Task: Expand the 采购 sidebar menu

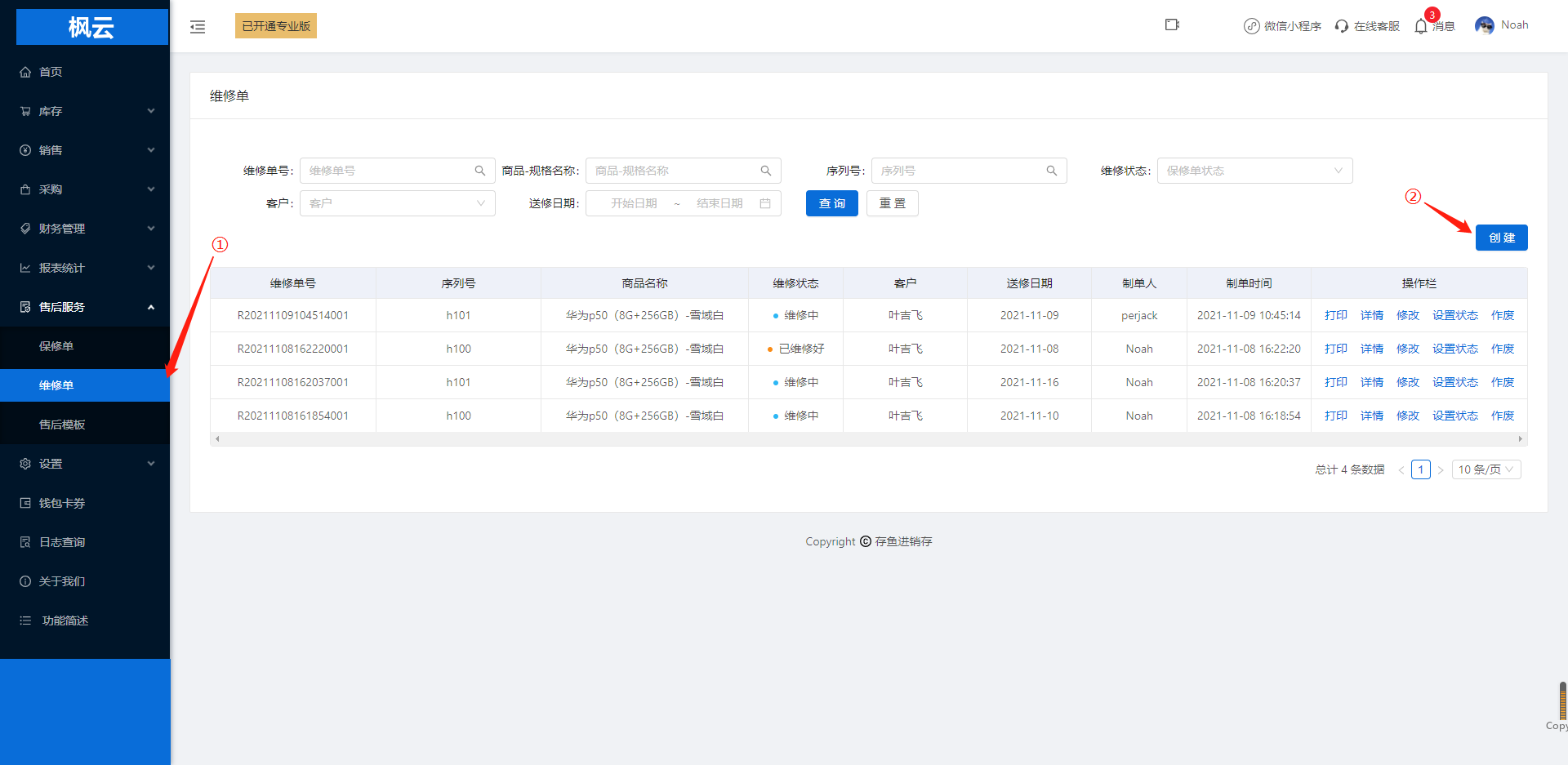Action: click(85, 189)
